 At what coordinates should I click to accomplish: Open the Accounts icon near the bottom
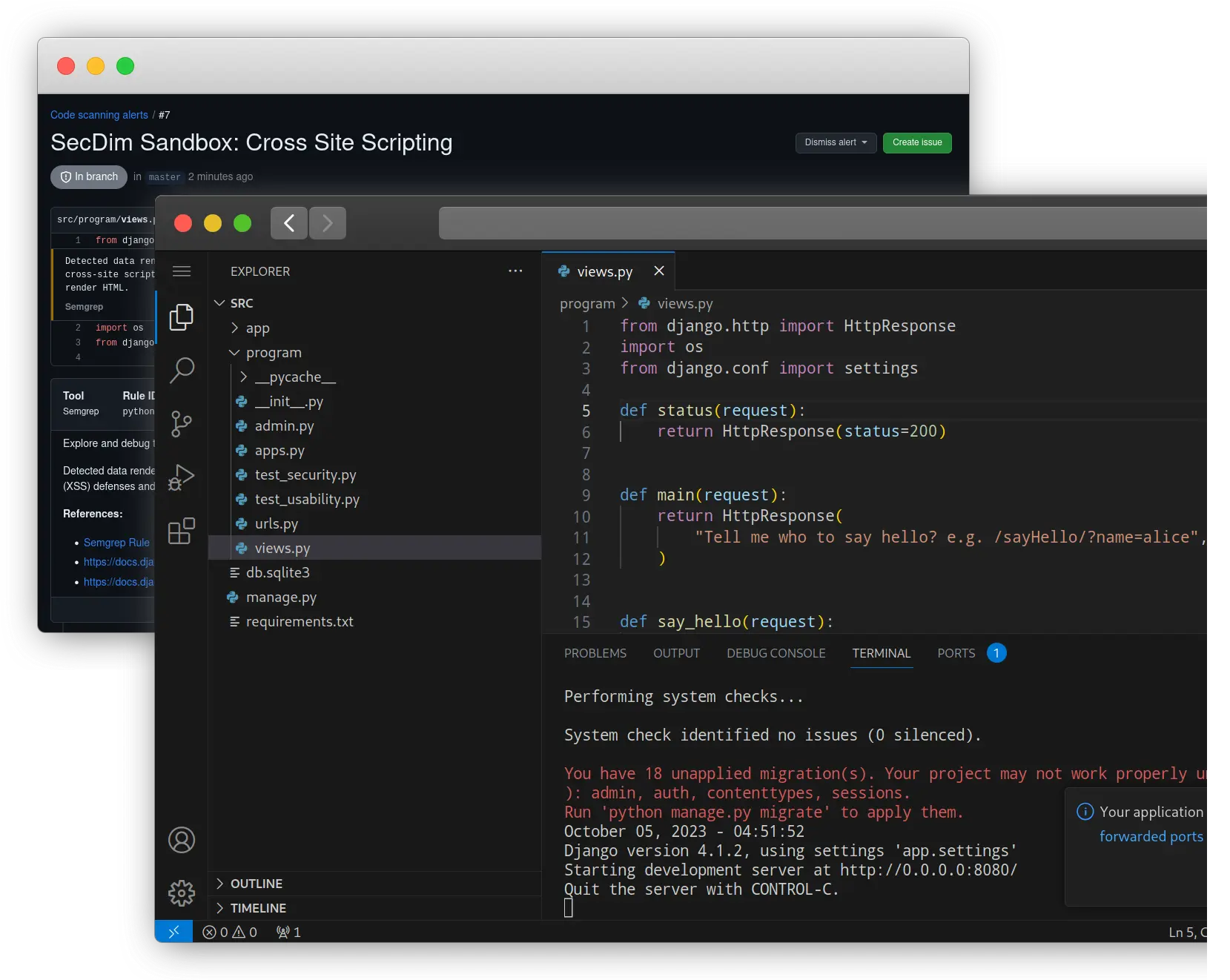tap(181, 840)
